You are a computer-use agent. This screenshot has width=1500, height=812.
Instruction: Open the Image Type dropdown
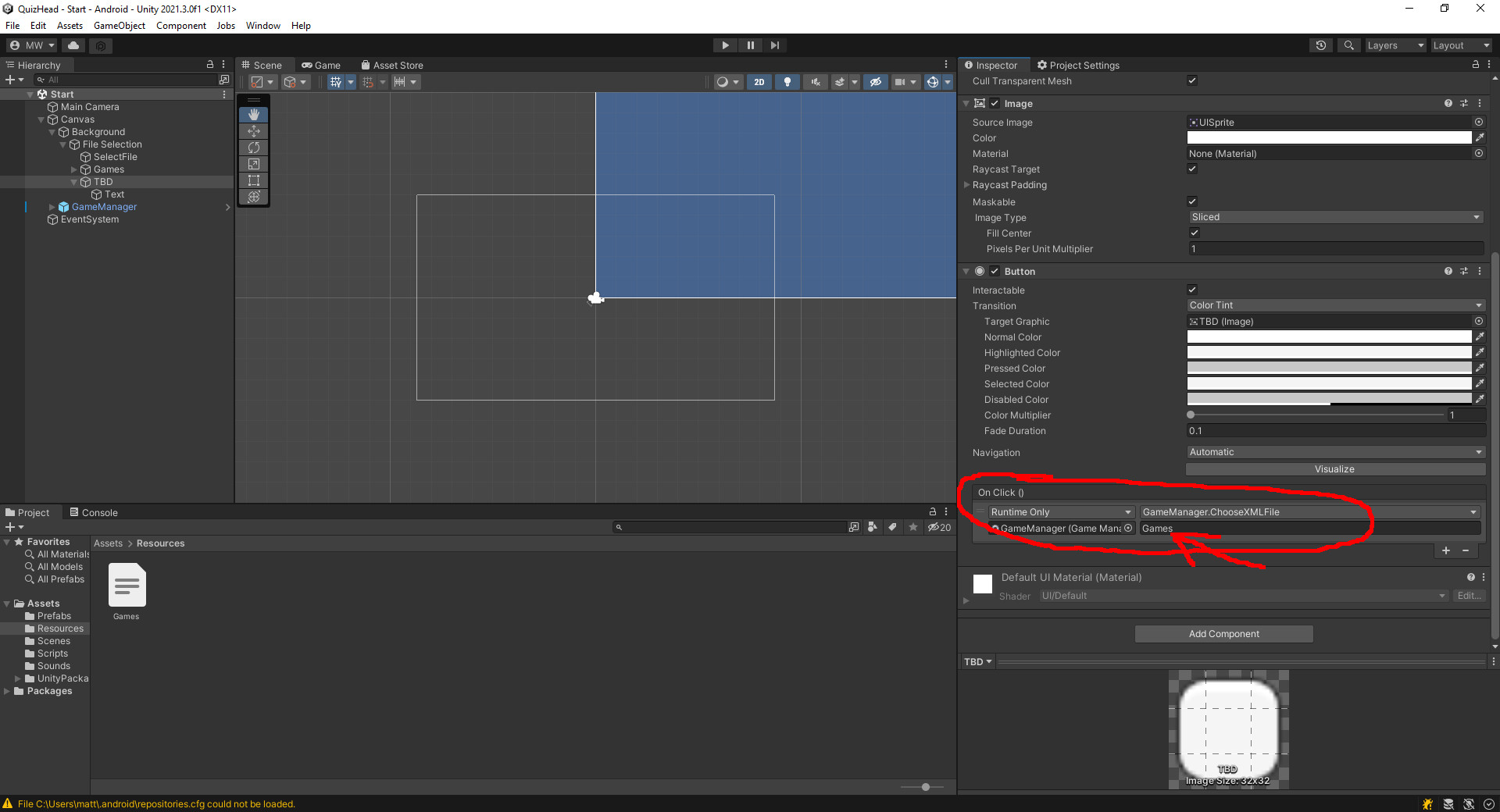(1334, 217)
